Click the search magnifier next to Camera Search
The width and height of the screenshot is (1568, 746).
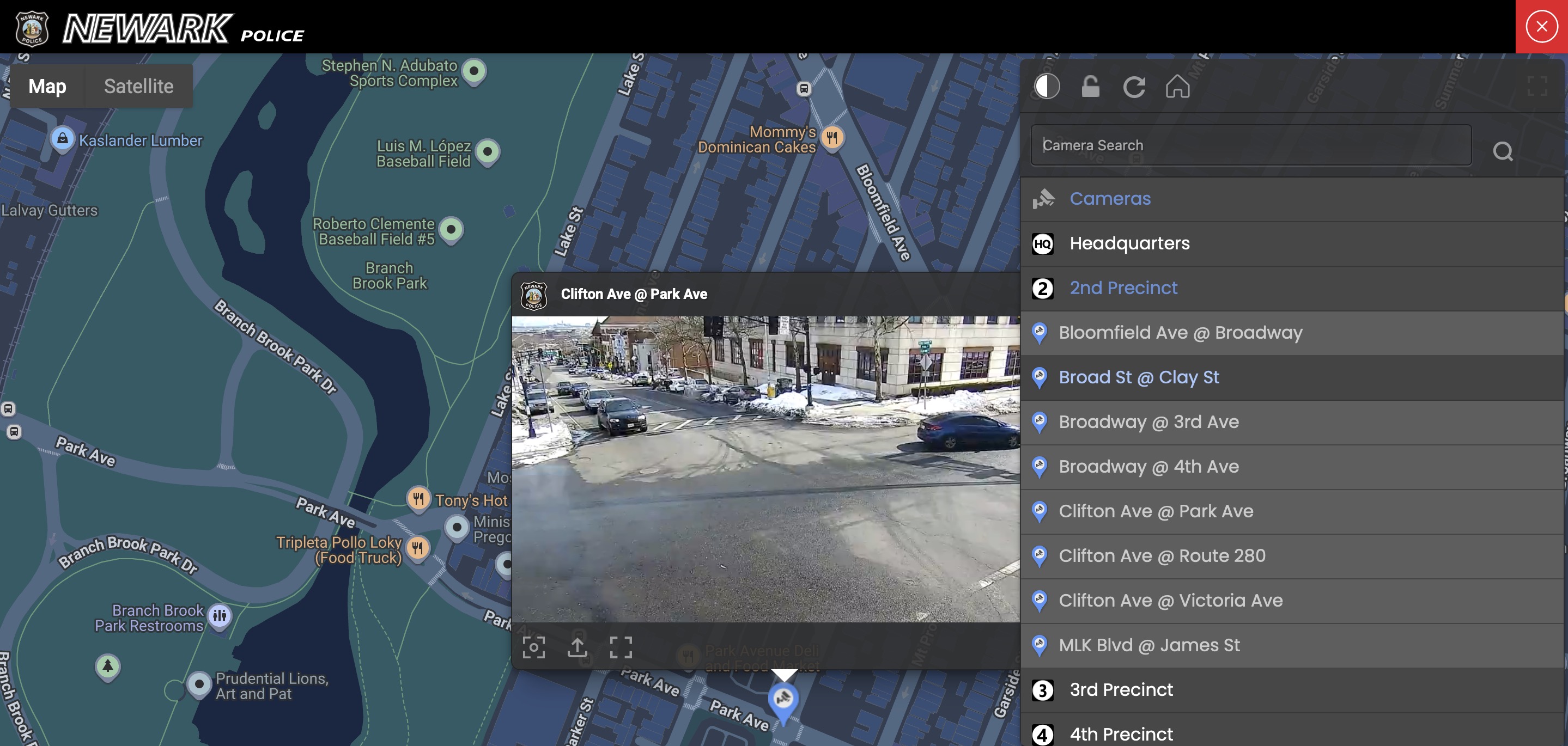tap(1503, 151)
